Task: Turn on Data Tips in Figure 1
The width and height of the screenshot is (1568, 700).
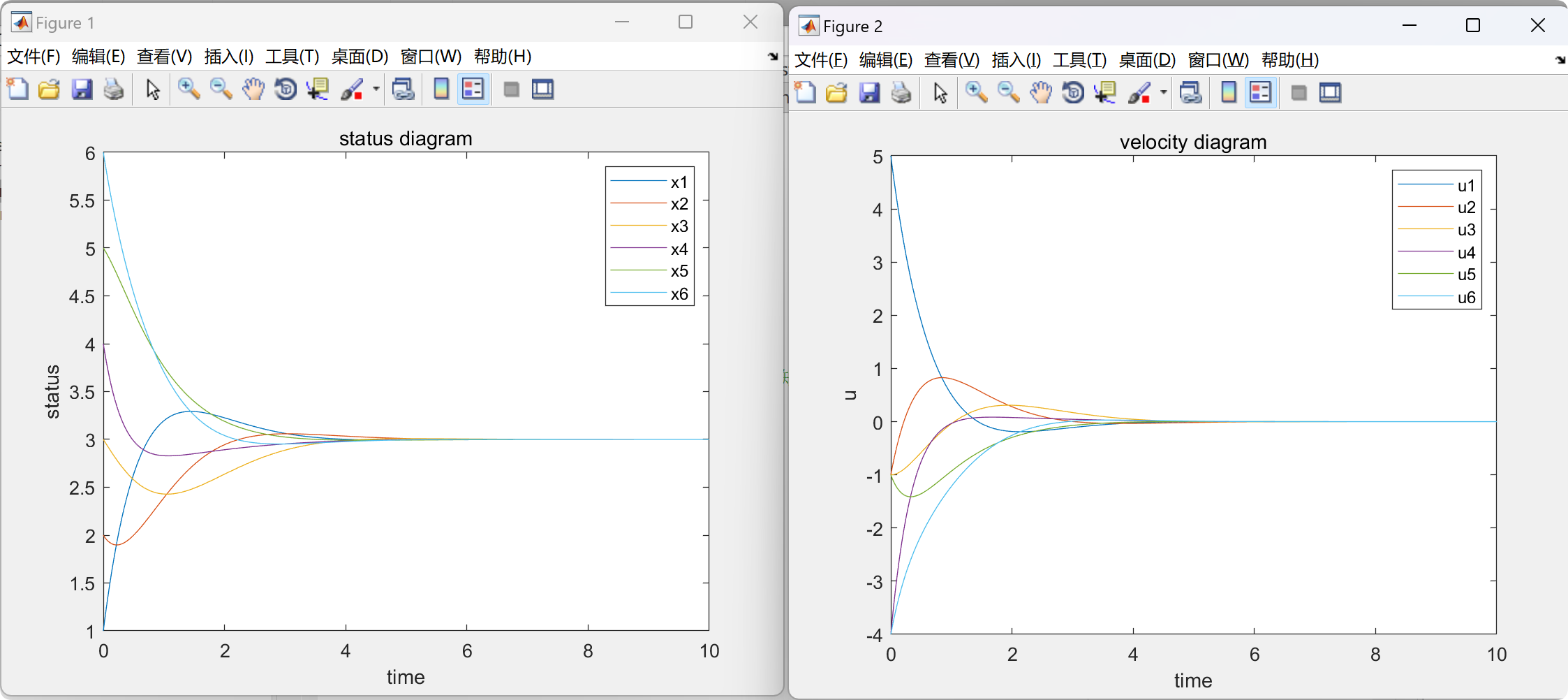Action: [x=318, y=89]
